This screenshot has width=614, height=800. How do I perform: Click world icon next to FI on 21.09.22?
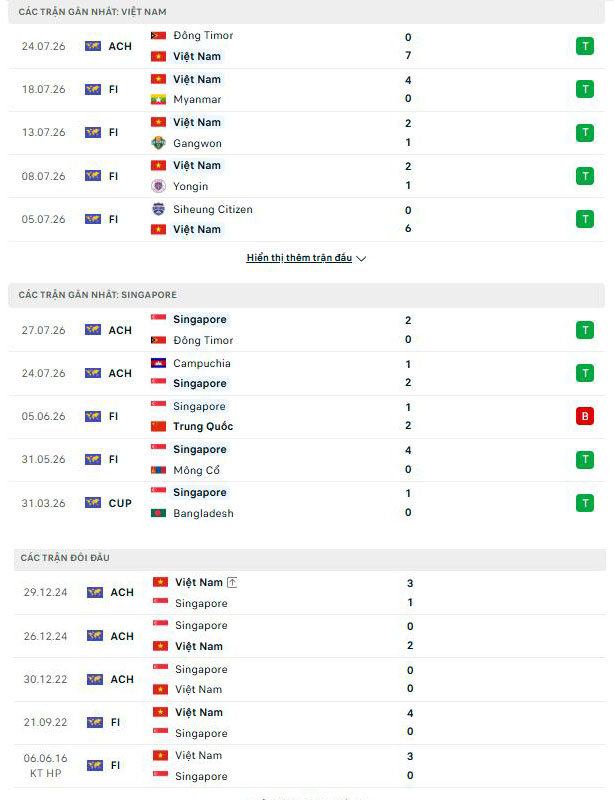pyautogui.click(x=95, y=722)
